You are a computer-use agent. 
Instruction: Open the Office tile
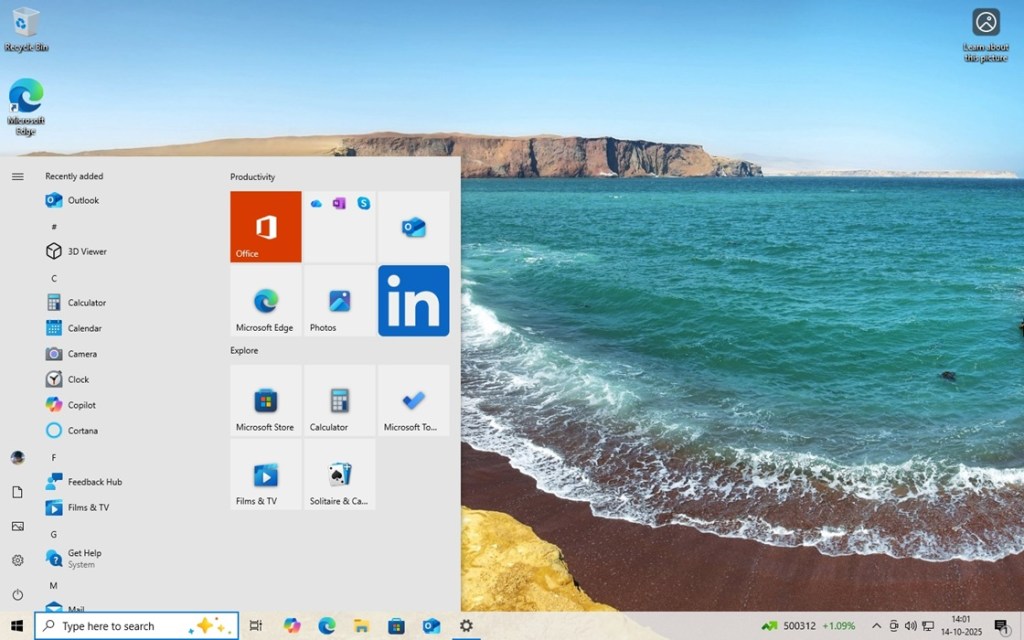[x=265, y=227]
